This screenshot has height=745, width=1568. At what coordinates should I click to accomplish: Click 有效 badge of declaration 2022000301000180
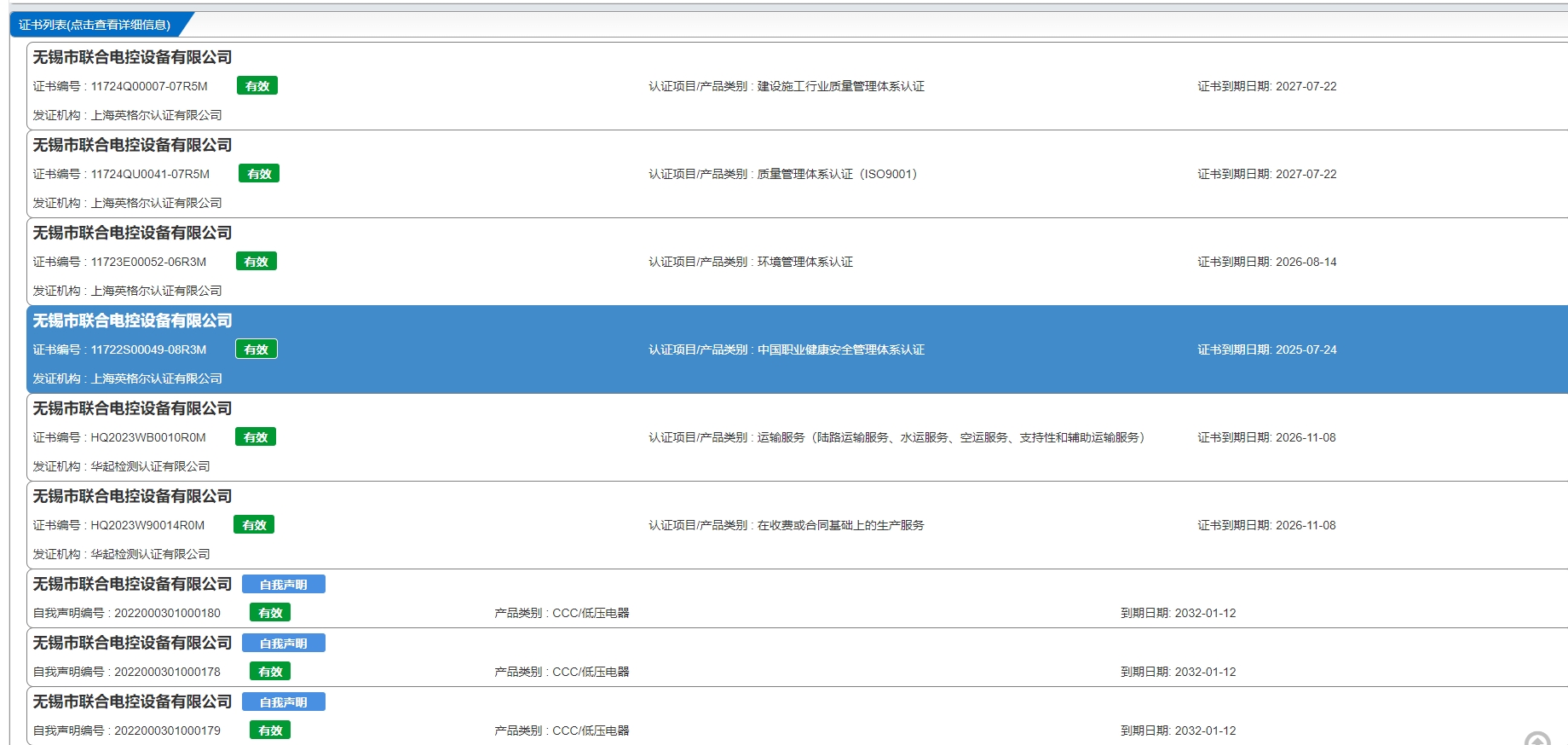270,613
